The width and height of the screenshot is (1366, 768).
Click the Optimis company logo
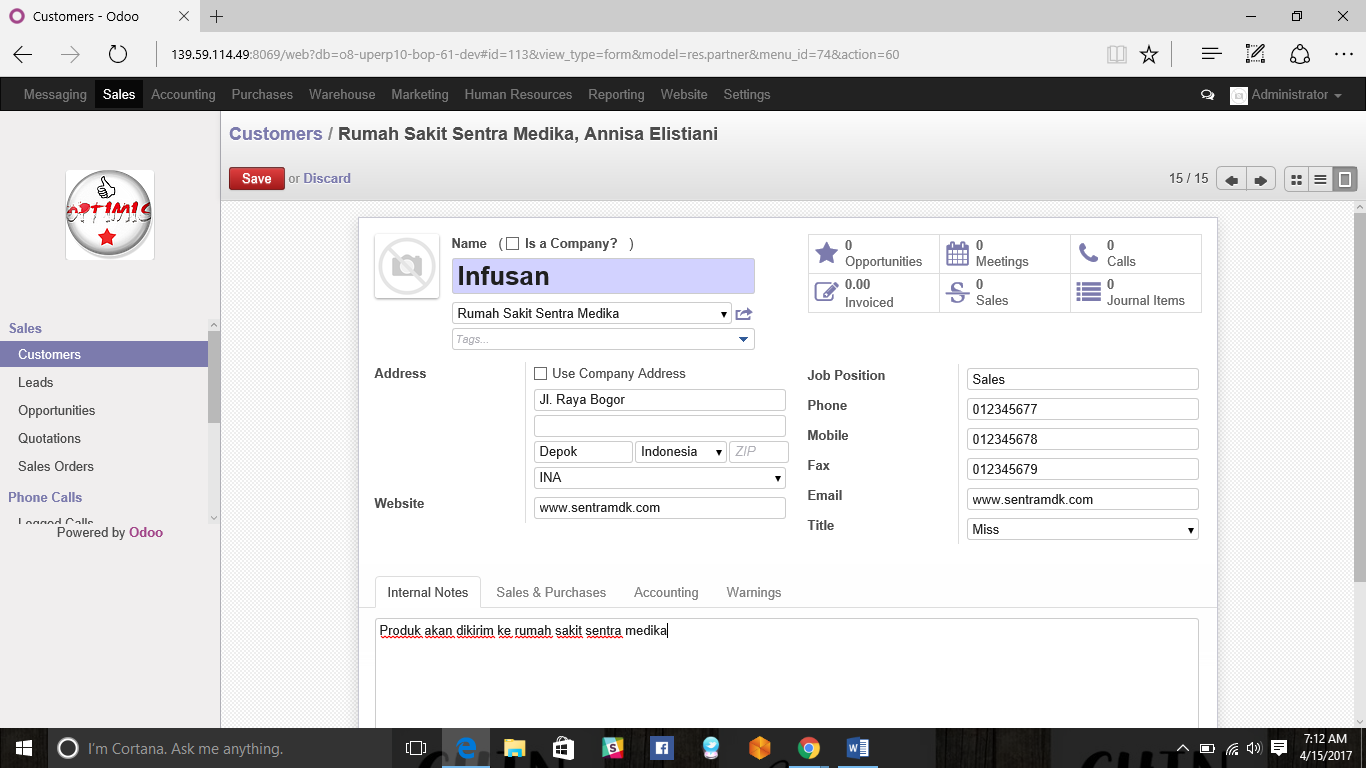[110, 215]
